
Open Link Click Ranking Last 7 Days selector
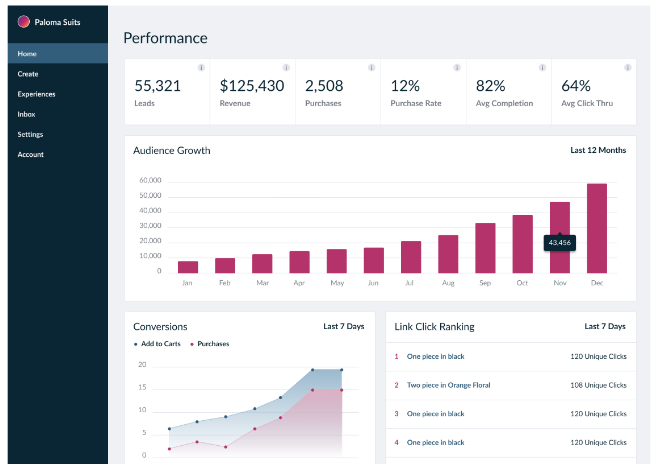click(605, 326)
